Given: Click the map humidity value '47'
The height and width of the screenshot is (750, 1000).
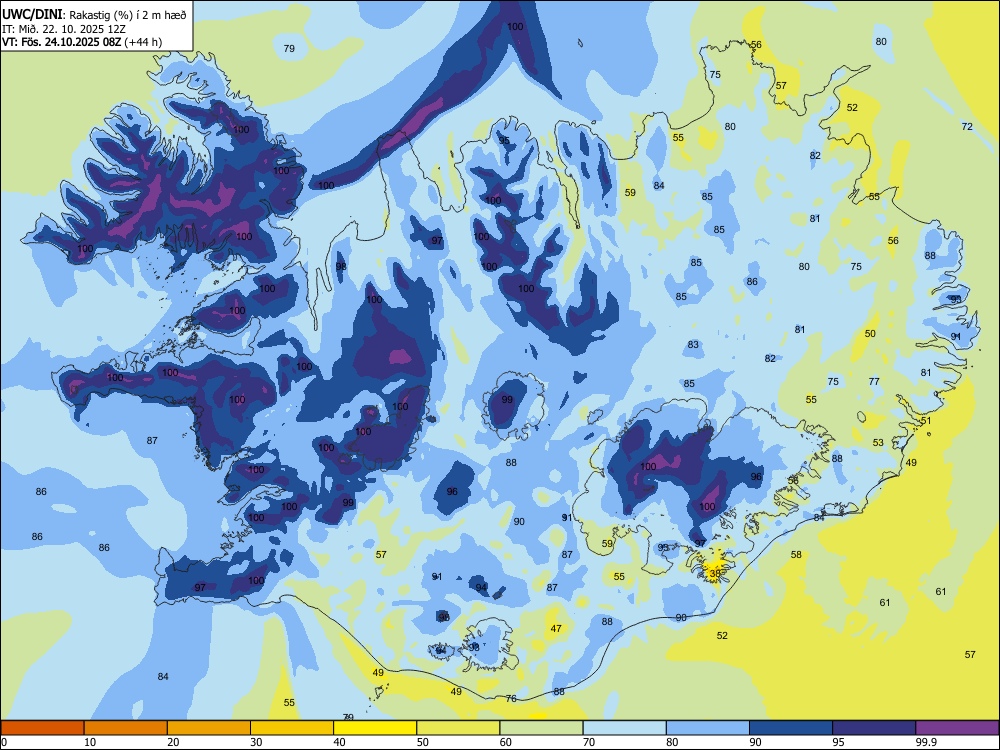Looking at the screenshot, I should tap(556, 629).
